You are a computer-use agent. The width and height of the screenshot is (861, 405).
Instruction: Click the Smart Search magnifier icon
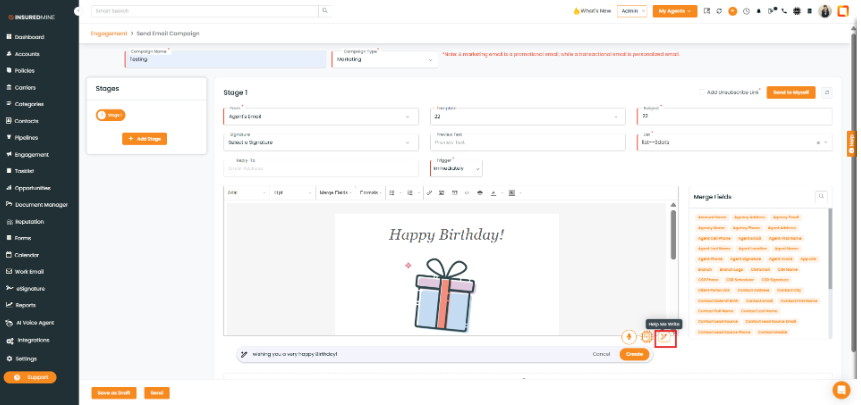click(x=326, y=11)
